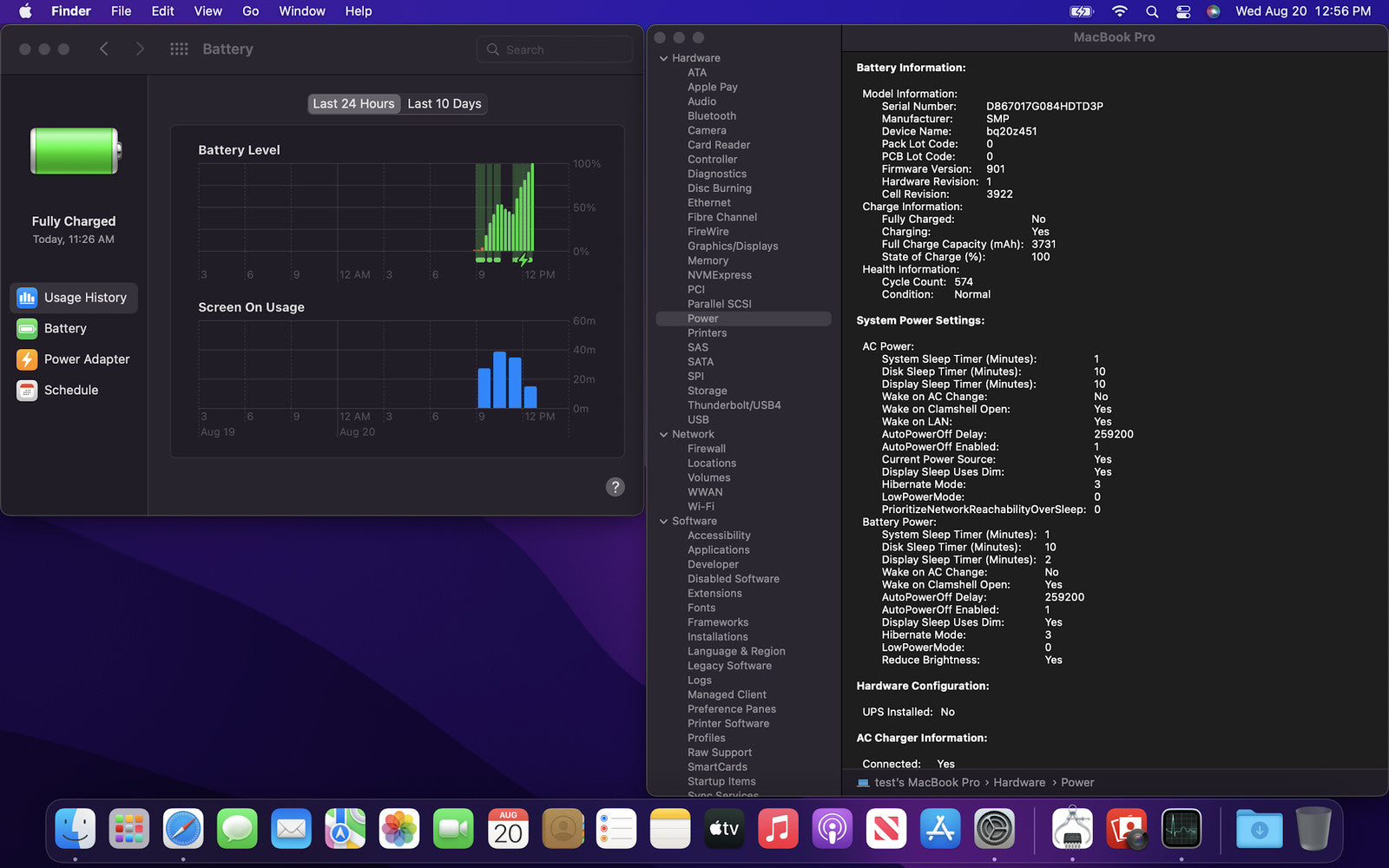The width and height of the screenshot is (1389, 868).
Task: Open the Go menu
Action: tap(250, 11)
